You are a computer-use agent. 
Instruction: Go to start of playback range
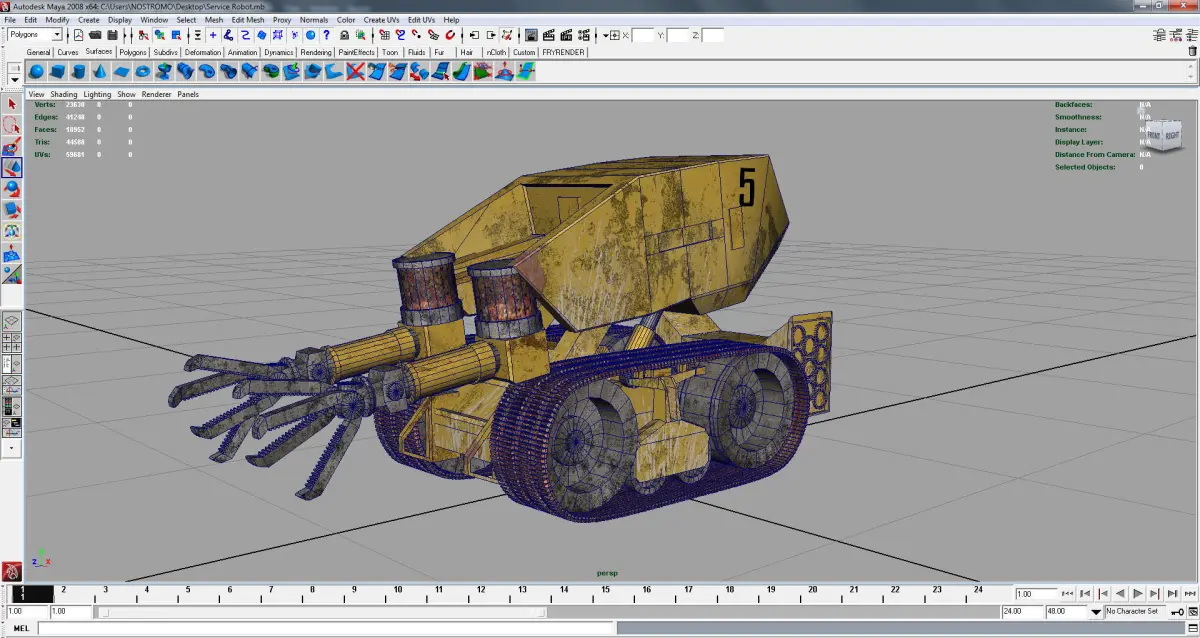click(1069, 593)
